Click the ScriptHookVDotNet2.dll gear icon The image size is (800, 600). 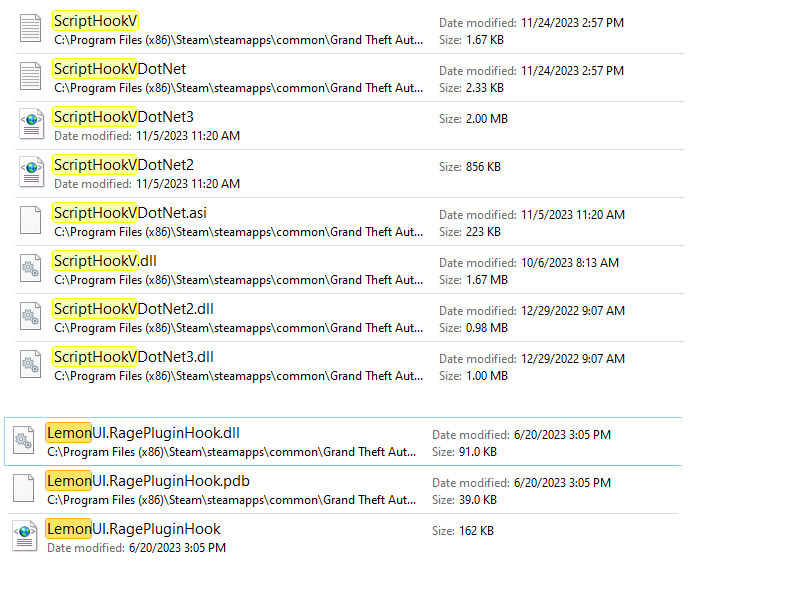click(x=31, y=316)
